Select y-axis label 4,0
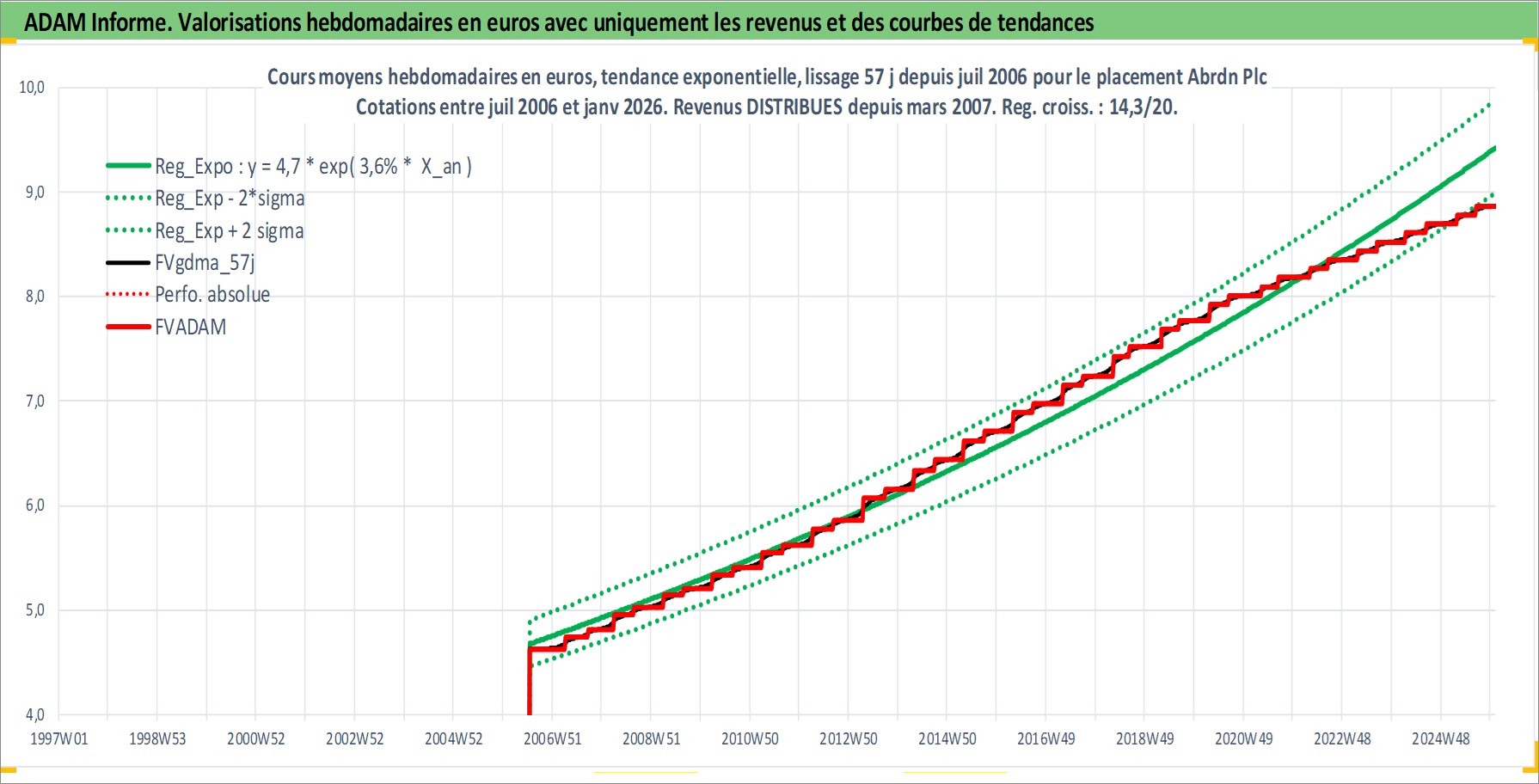The width and height of the screenshot is (1539, 784). click(34, 715)
